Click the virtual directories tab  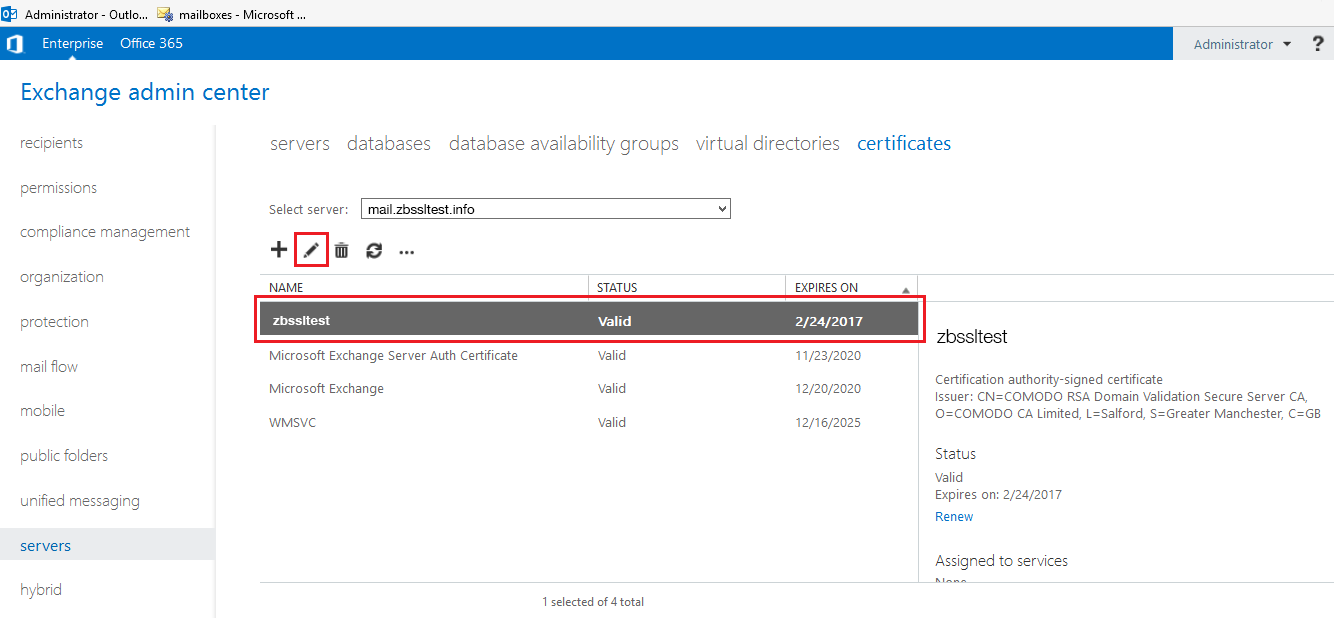[x=767, y=143]
